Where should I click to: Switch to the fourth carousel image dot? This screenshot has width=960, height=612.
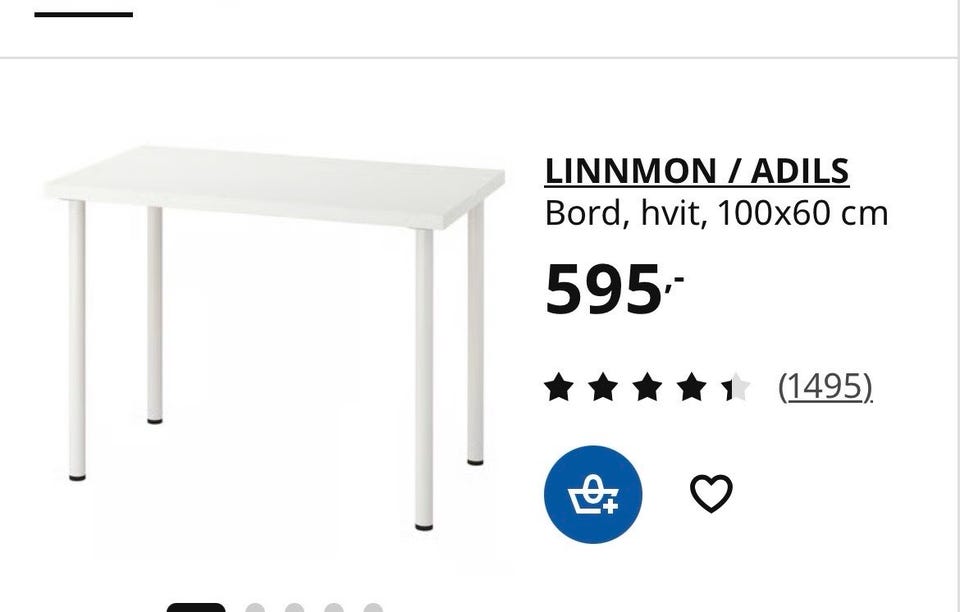point(334,608)
